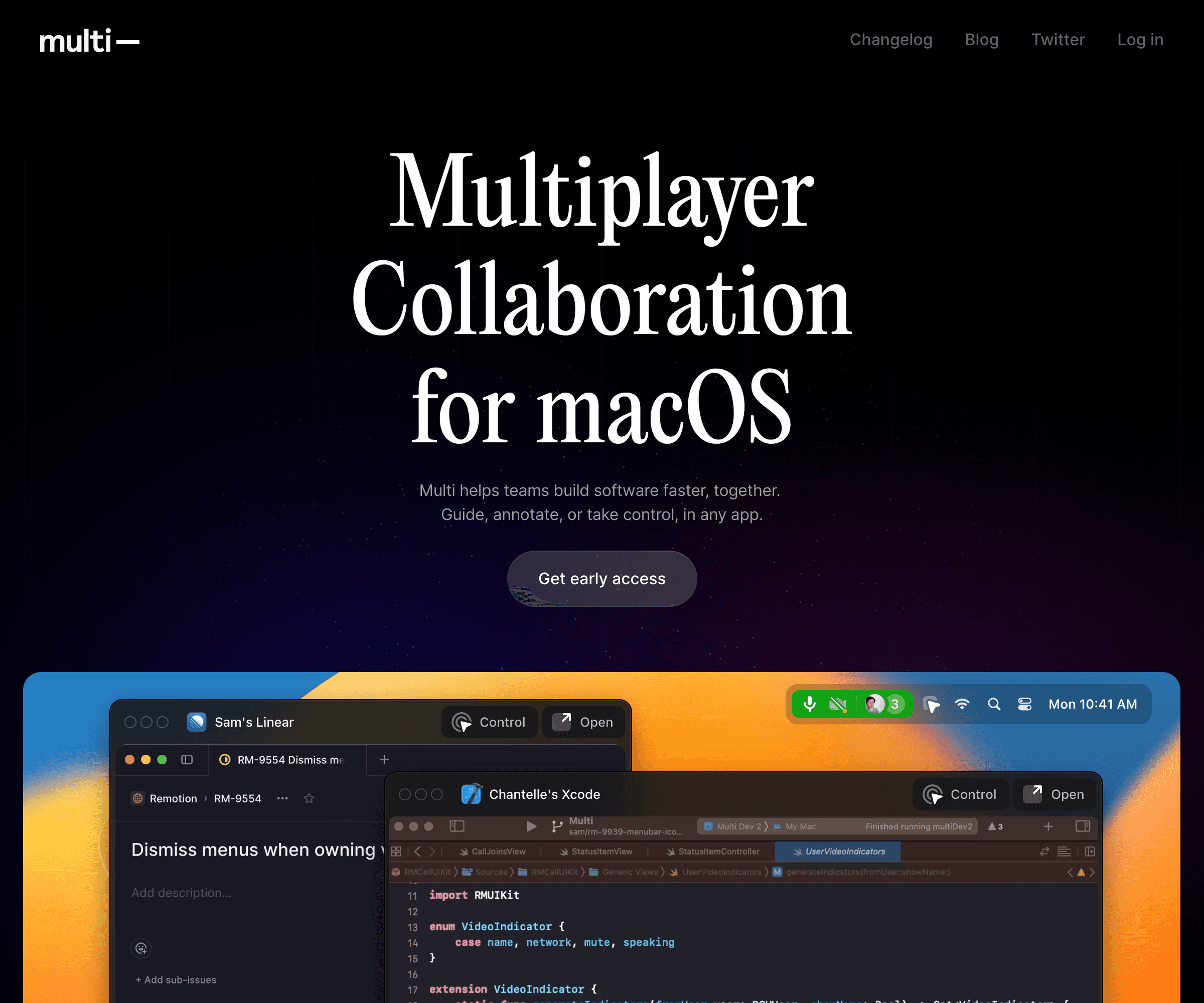This screenshot has width=1204, height=1003.
Task: Click UserVideoIndicators file in the jump bar
Action: click(715, 872)
